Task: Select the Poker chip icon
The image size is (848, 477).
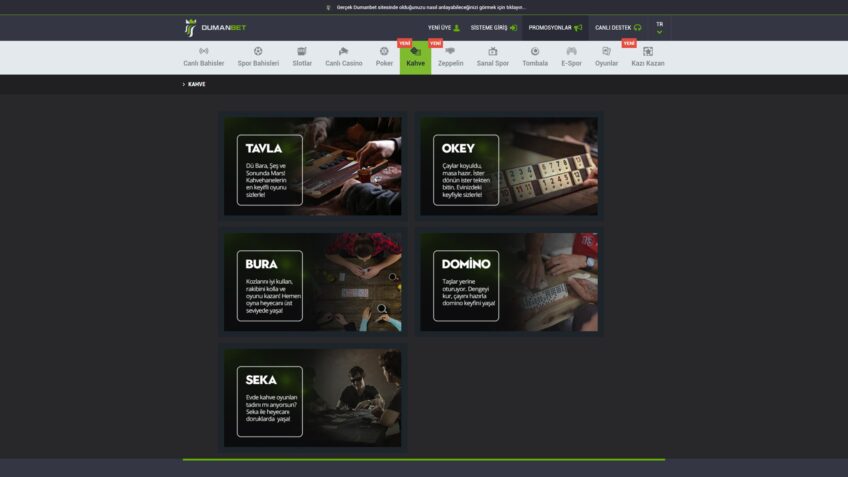Action: [x=384, y=51]
